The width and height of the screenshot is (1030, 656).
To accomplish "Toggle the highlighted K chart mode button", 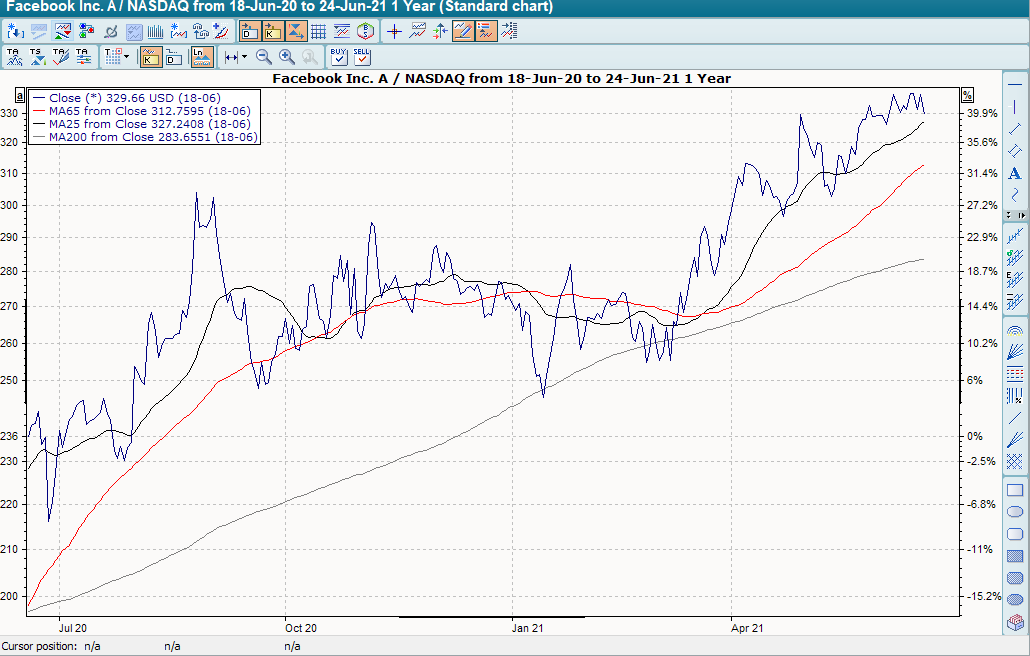I will [x=152, y=58].
